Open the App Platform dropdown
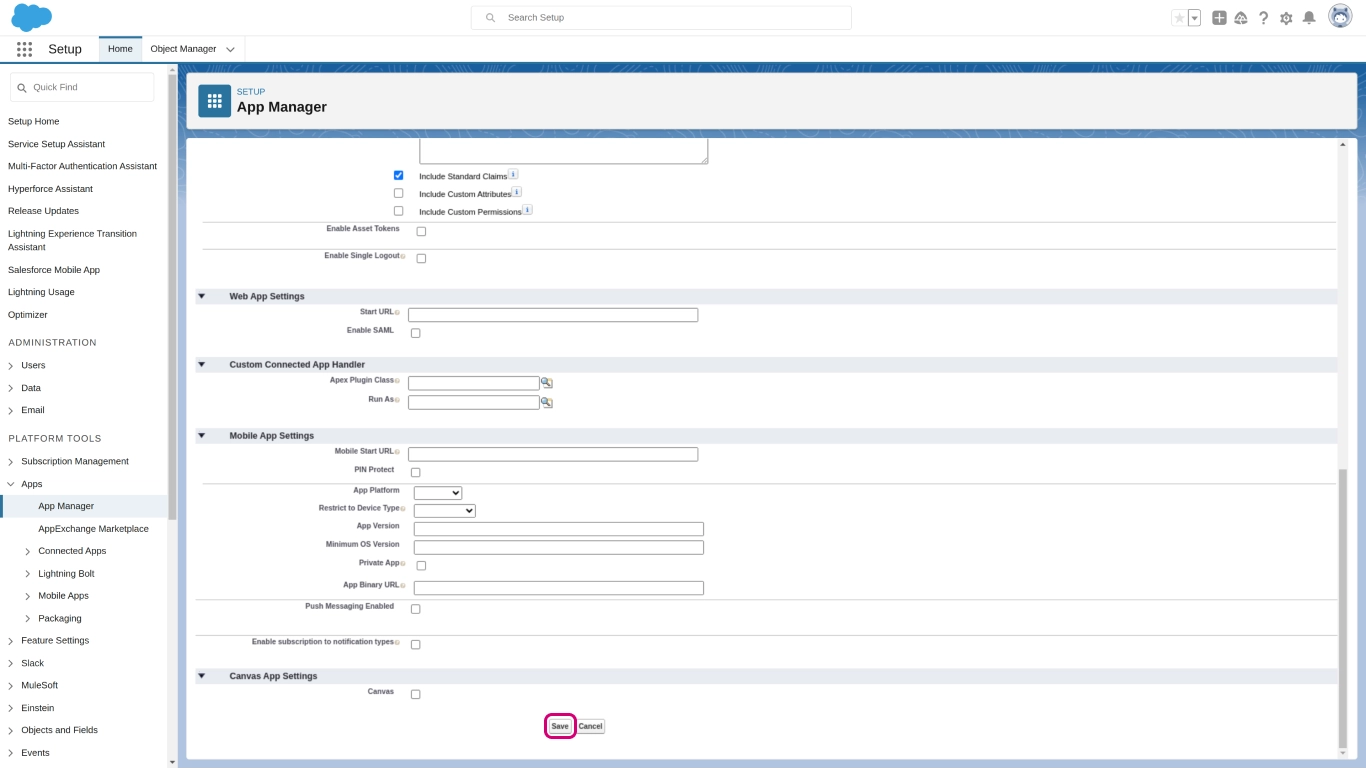Image resolution: width=1366 pixels, height=769 pixels. coord(438,493)
